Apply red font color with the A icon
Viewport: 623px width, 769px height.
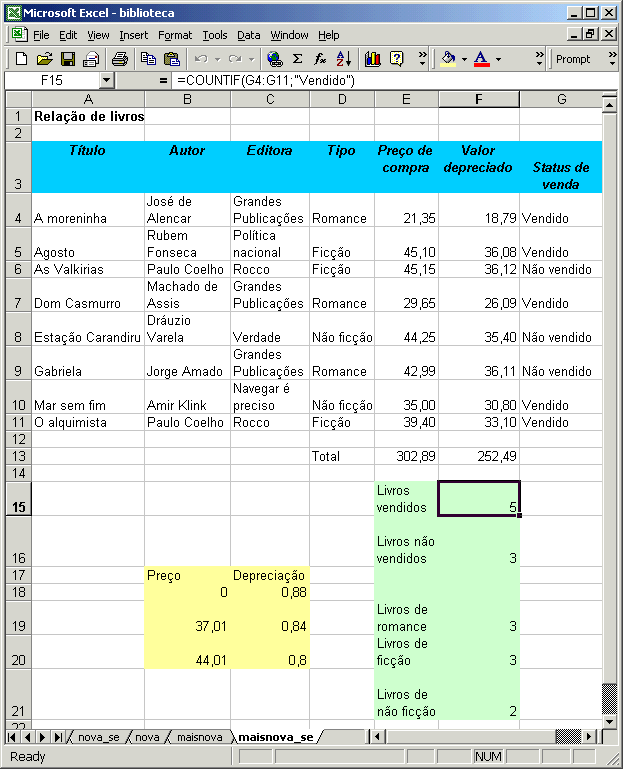[x=482, y=59]
